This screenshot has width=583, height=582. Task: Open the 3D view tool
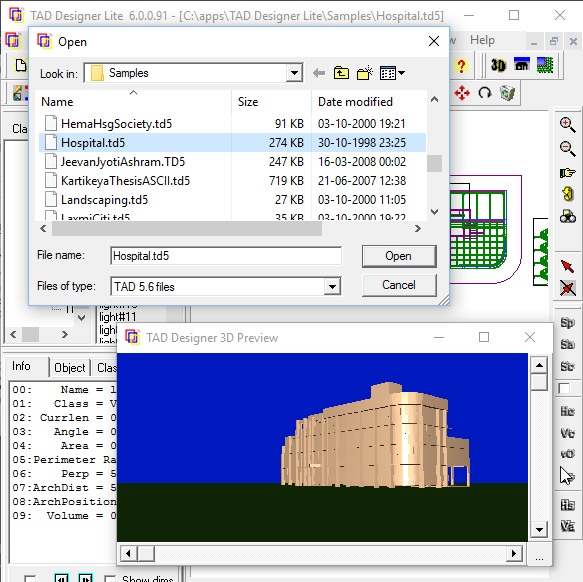coord(498,65)
